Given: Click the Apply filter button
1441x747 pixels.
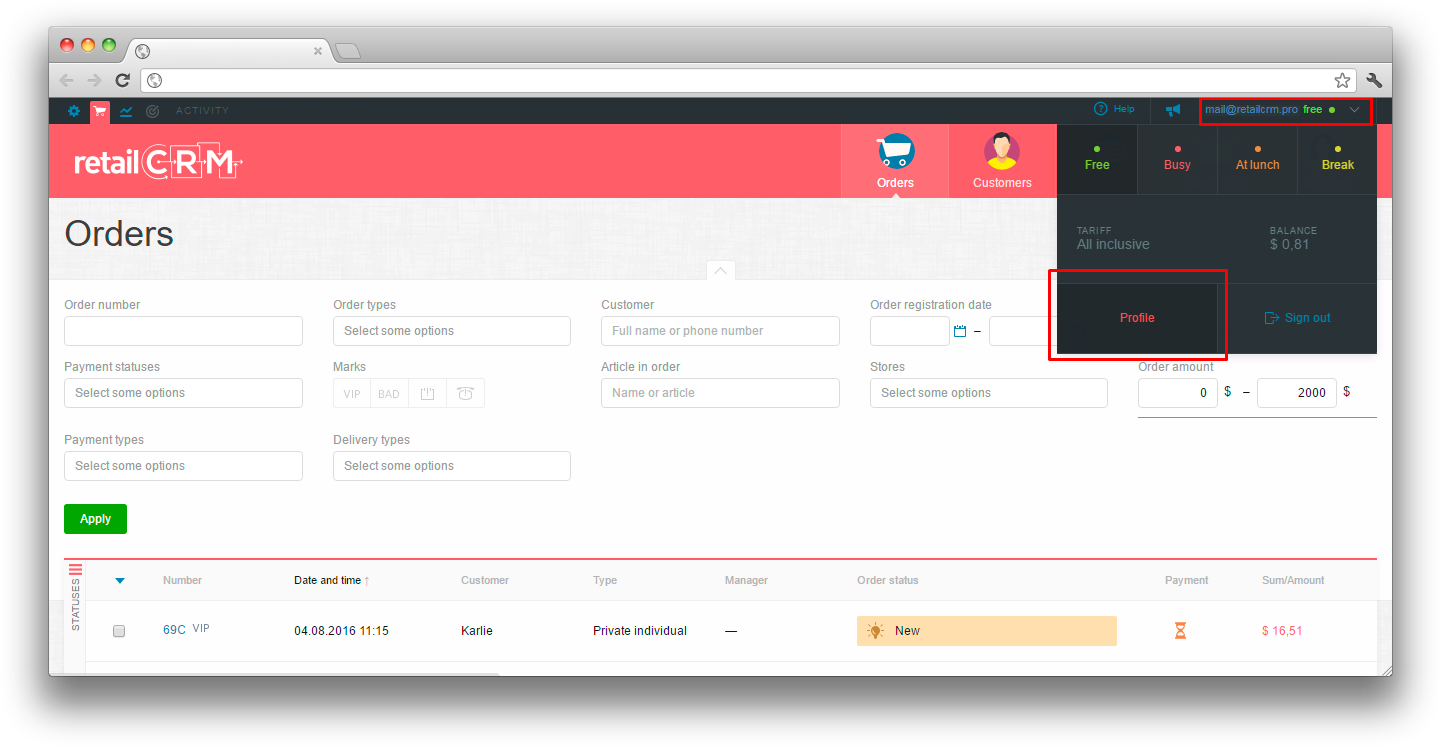Looking at the screenshot, I should pos(95,519).
